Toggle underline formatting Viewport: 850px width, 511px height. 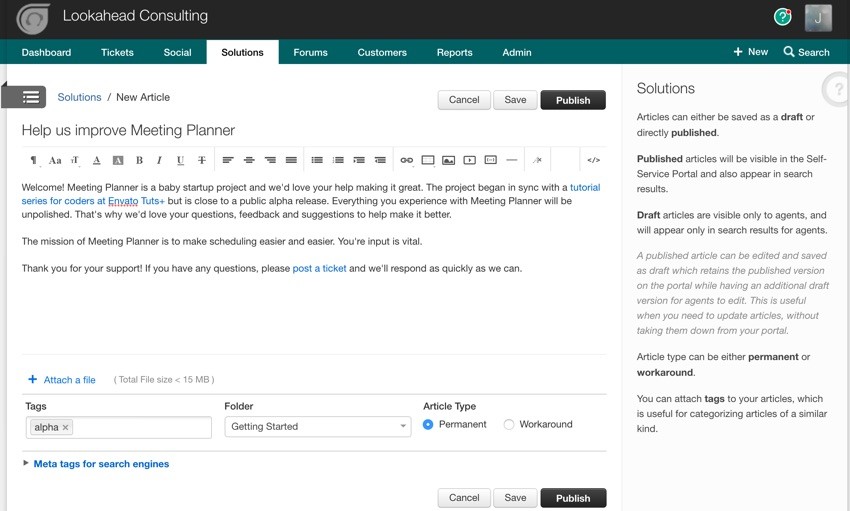click(x=180, y=160)
